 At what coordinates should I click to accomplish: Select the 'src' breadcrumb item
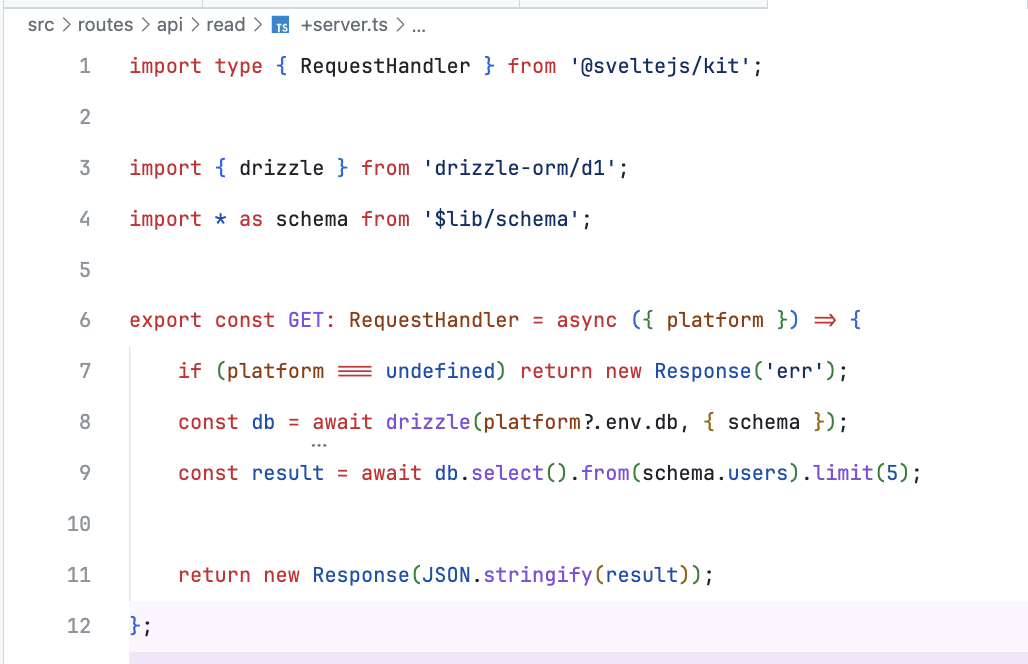click(x=41, y=25)
